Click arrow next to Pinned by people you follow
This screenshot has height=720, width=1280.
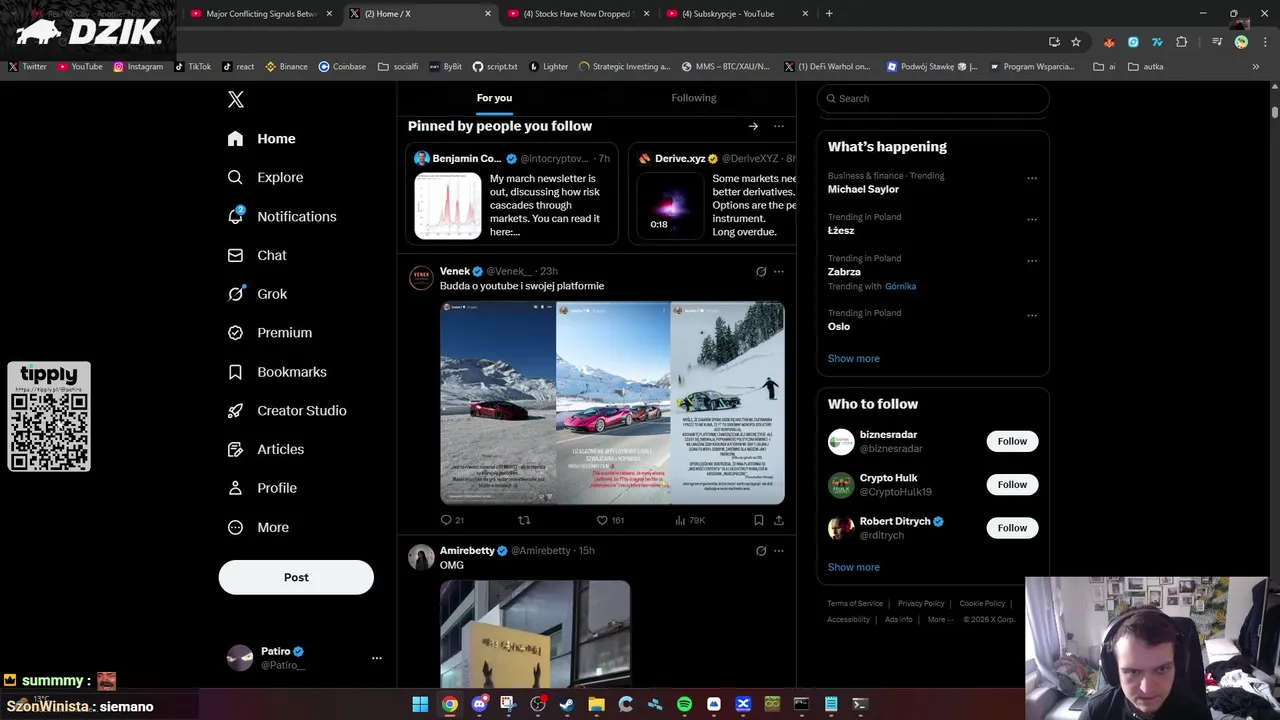(x=753, y=126)
